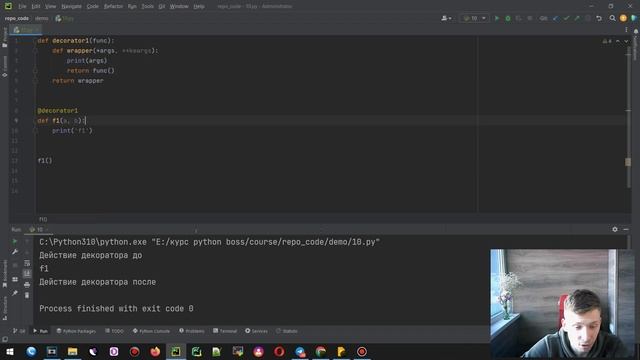Click the green Run button in top toolbar

click(497, 18)
